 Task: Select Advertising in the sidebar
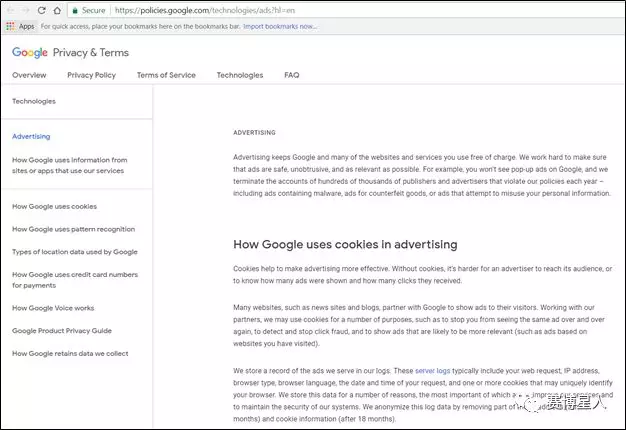pyautogui.click(x=31, y=137)
